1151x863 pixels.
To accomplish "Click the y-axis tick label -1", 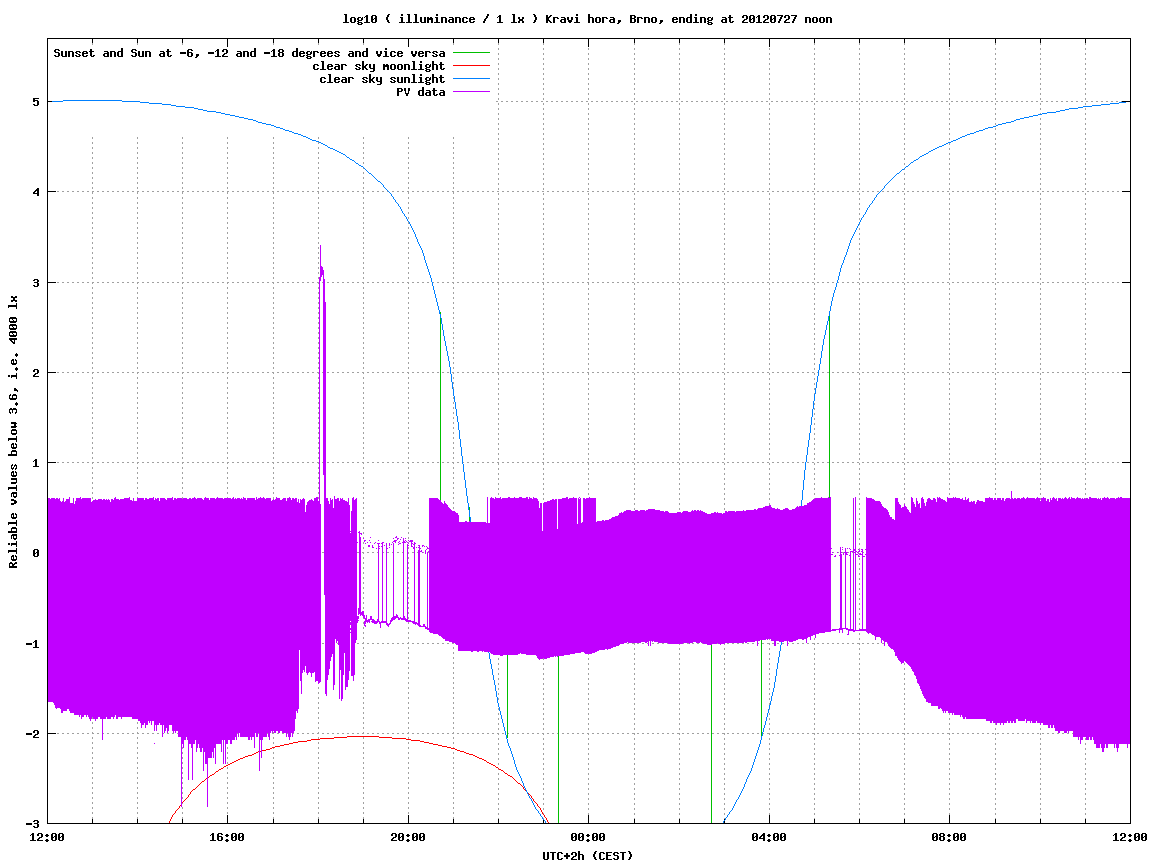I will tap(32, 644).
